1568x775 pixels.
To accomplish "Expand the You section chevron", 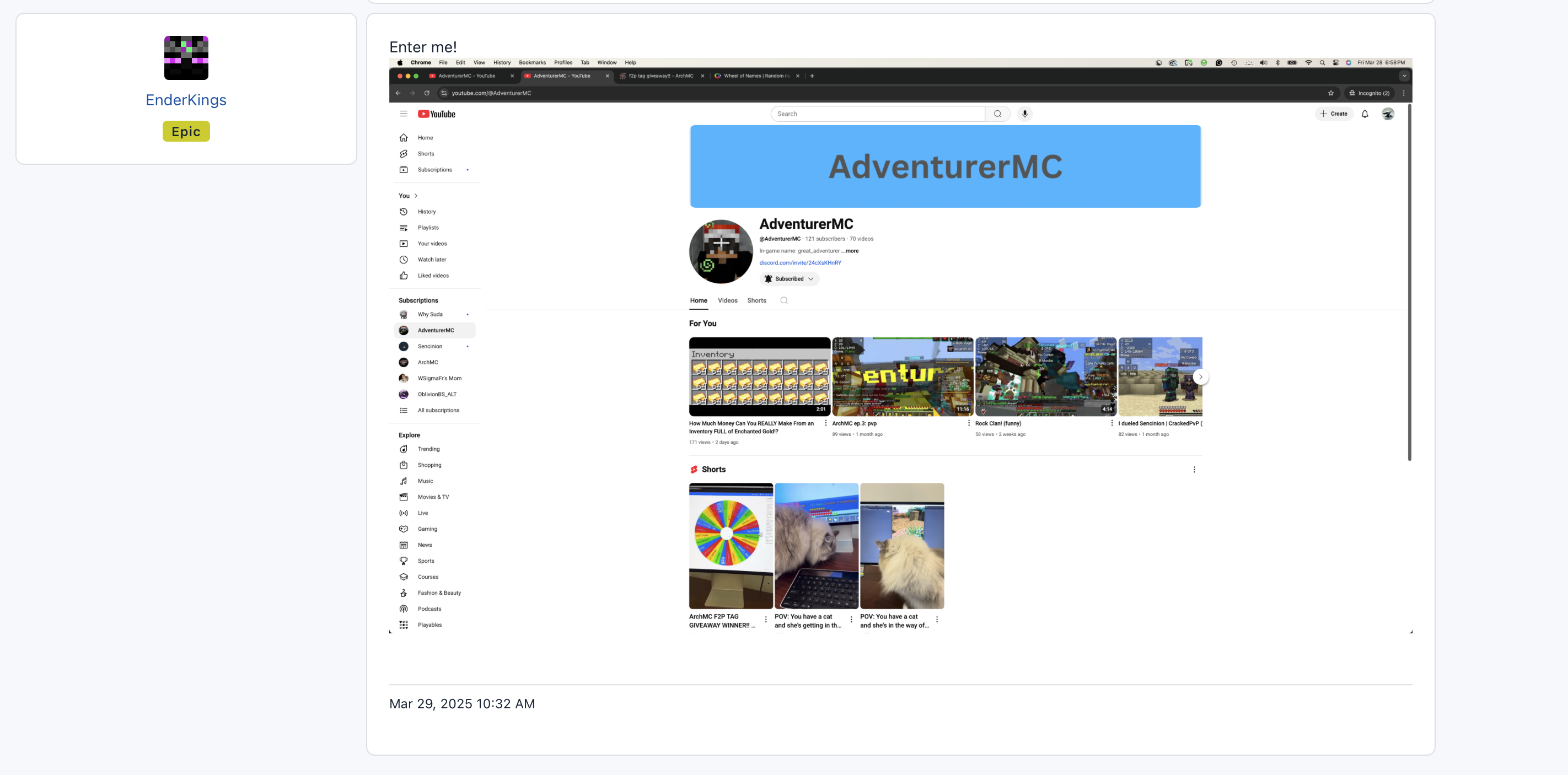I will 416,196.
